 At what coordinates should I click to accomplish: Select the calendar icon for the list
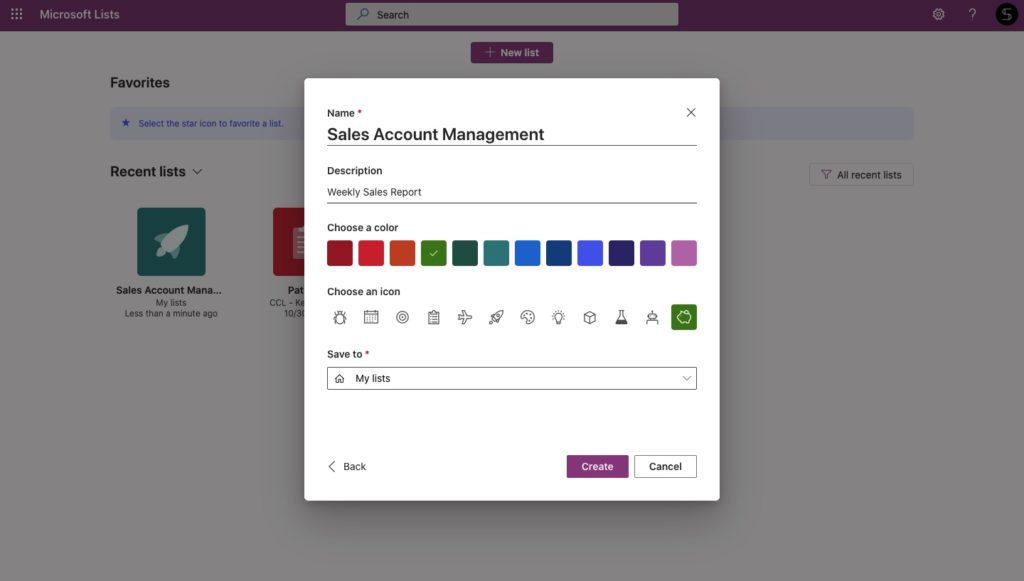371,317
